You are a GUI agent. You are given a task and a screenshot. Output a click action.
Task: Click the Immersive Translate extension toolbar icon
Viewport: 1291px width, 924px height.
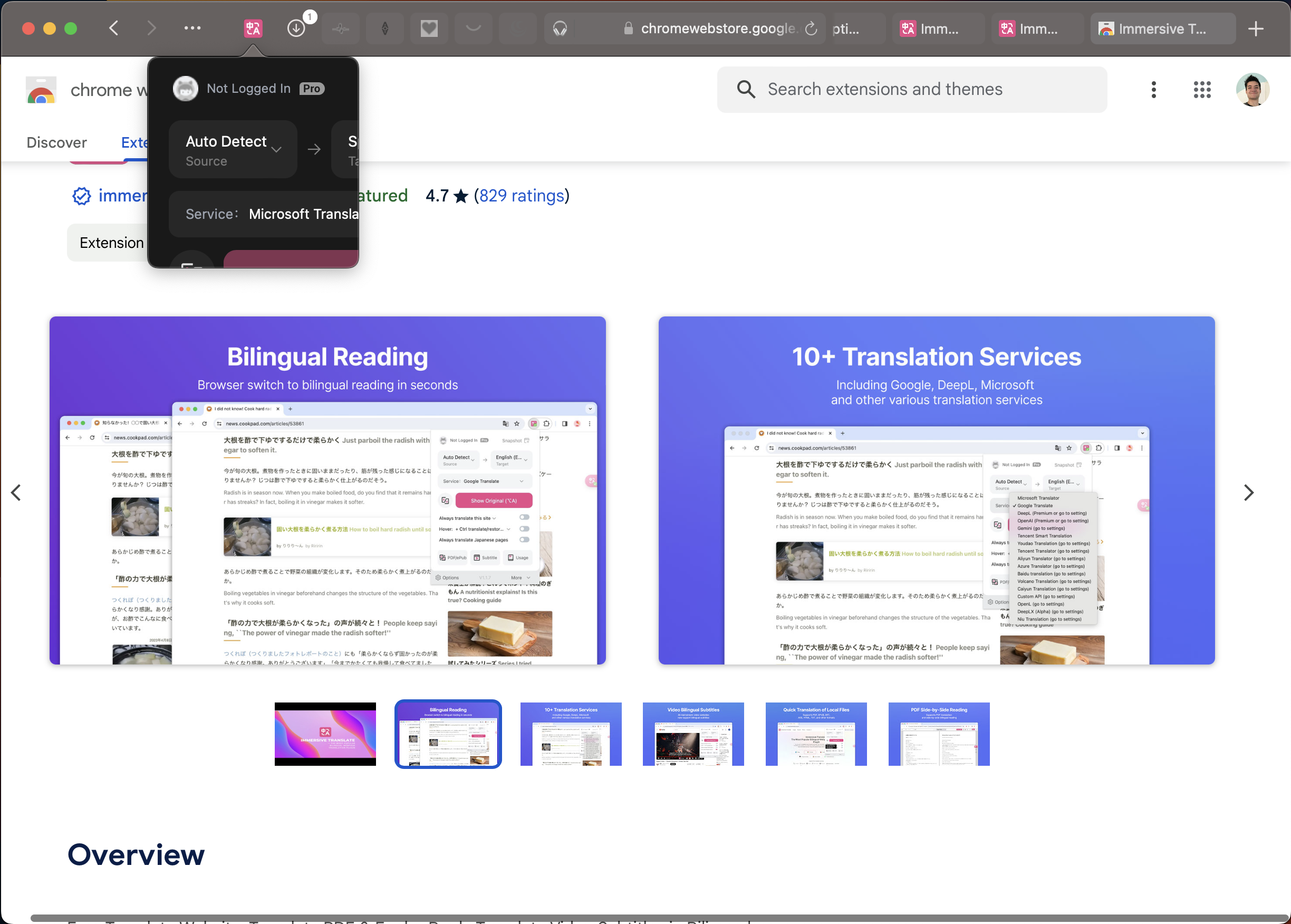[x=253, y=28]
